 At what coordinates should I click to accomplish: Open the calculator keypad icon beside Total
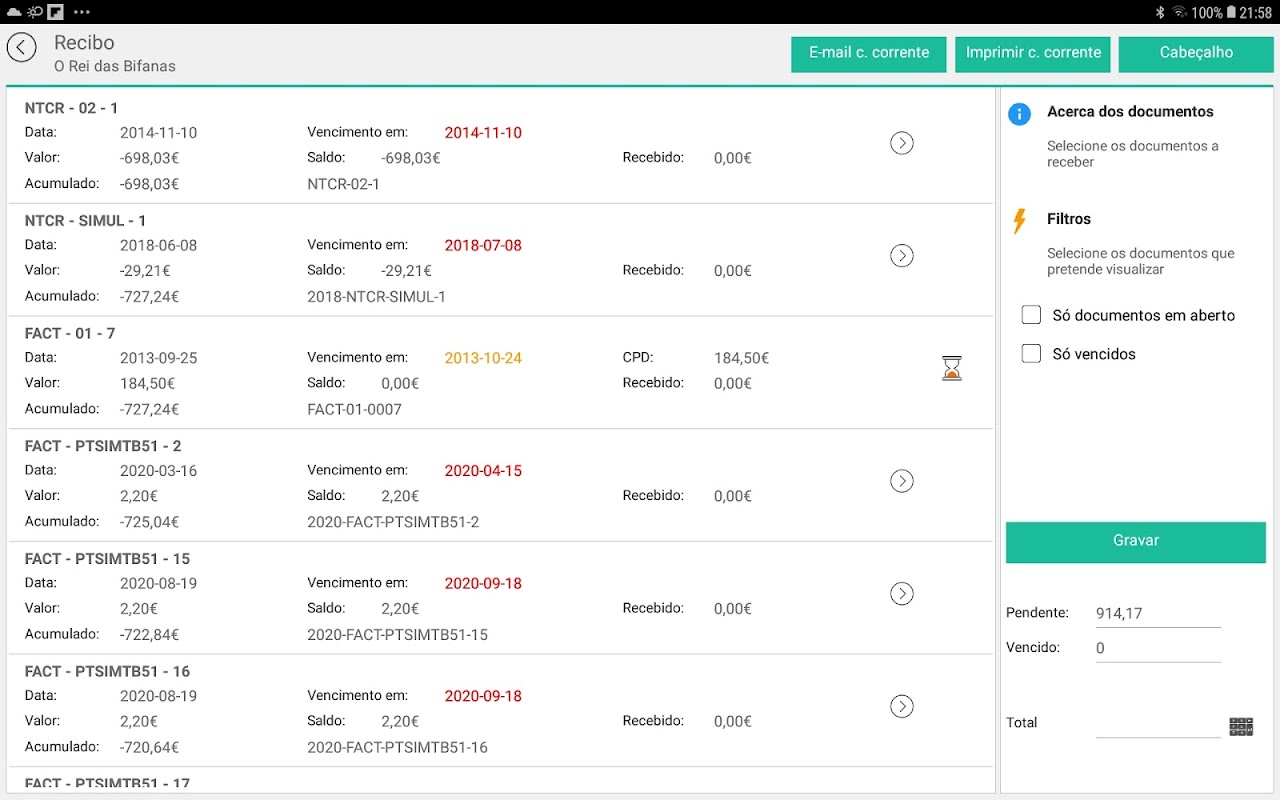coord(1241,727)
